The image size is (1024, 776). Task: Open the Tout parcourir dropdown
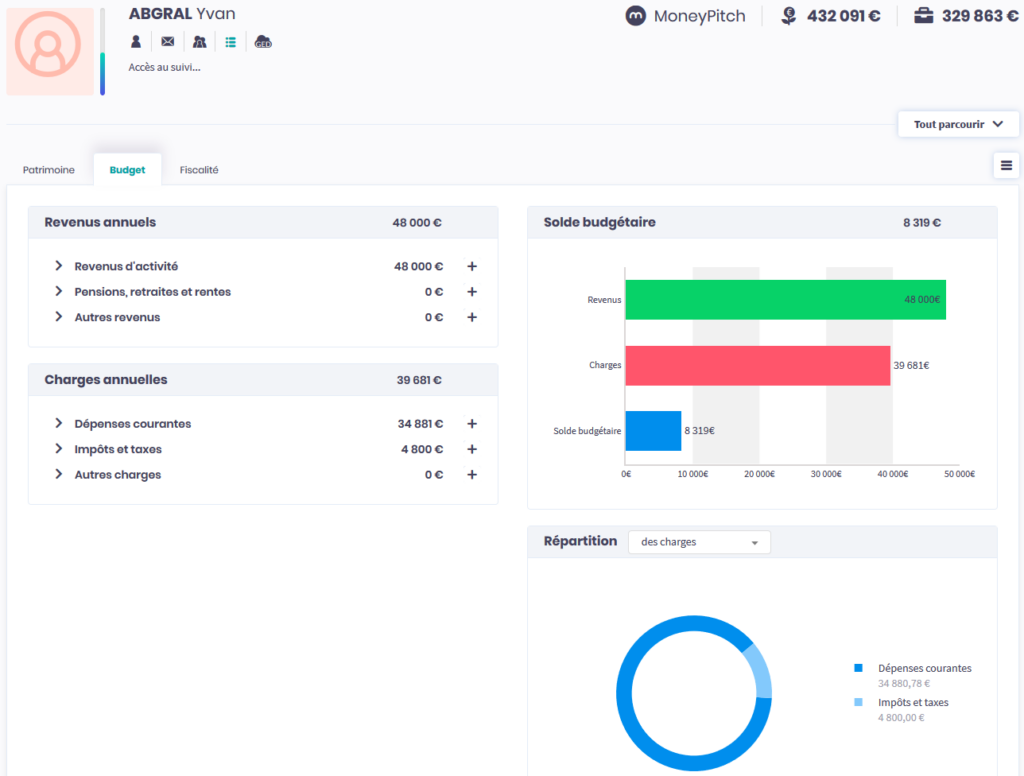pyautogui.click(x=958, y=125)
